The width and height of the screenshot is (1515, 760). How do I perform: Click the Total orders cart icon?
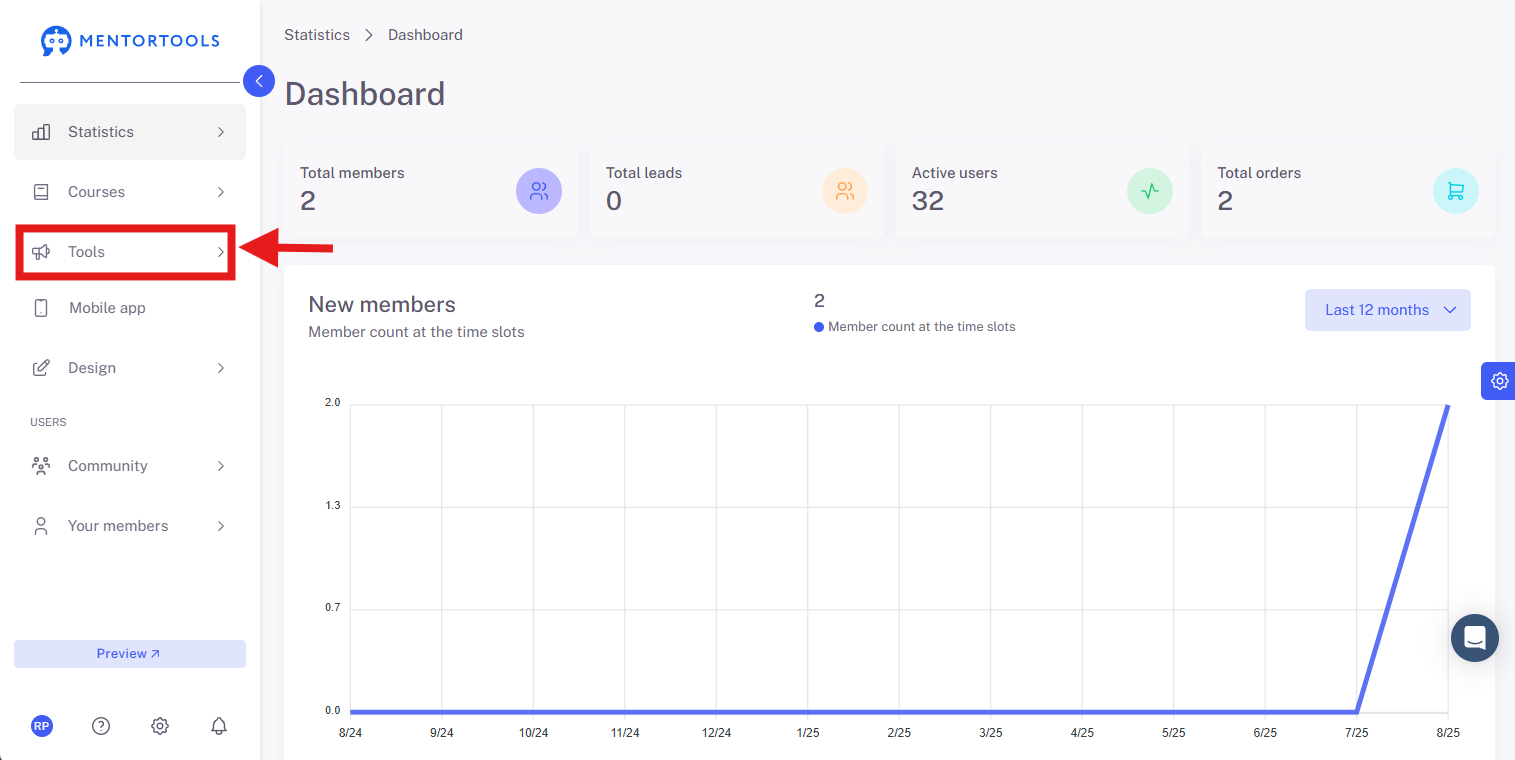pos(1455,191)
